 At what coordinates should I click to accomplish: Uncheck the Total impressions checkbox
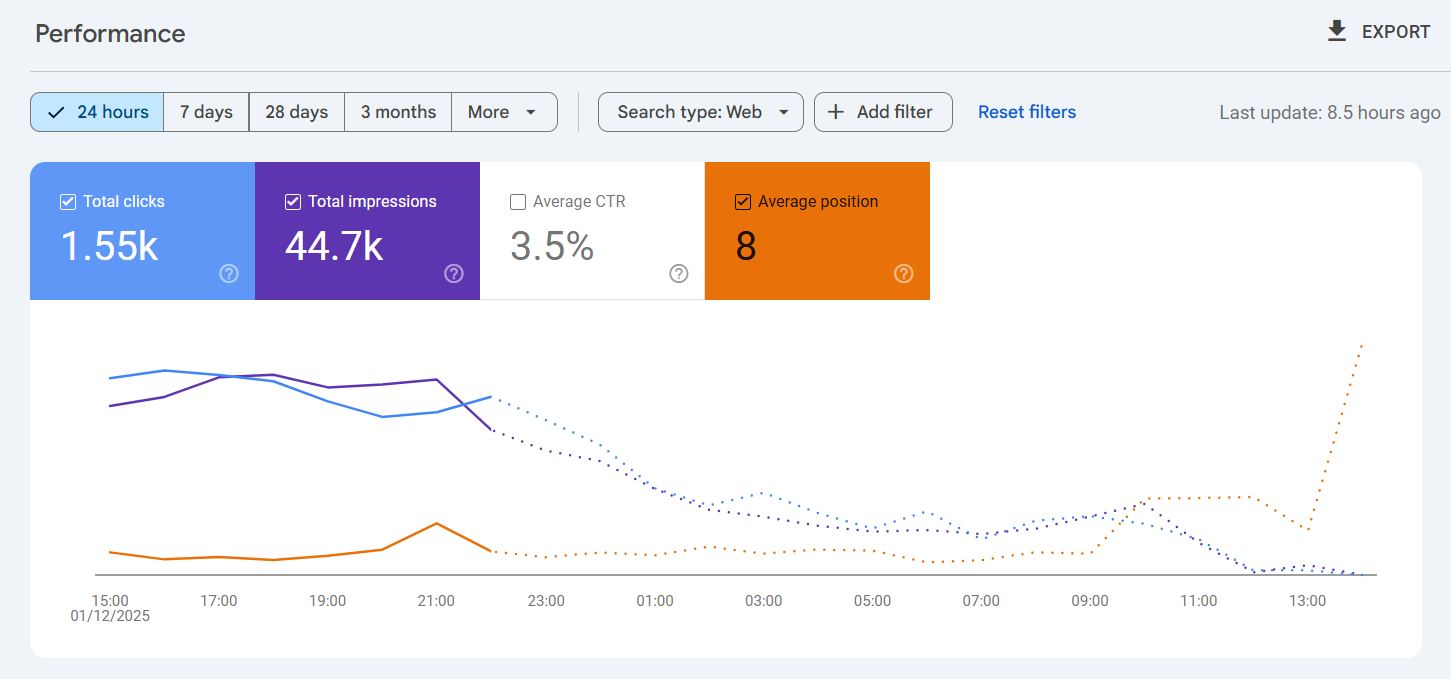pyautogui.click(x=293, y=202)
